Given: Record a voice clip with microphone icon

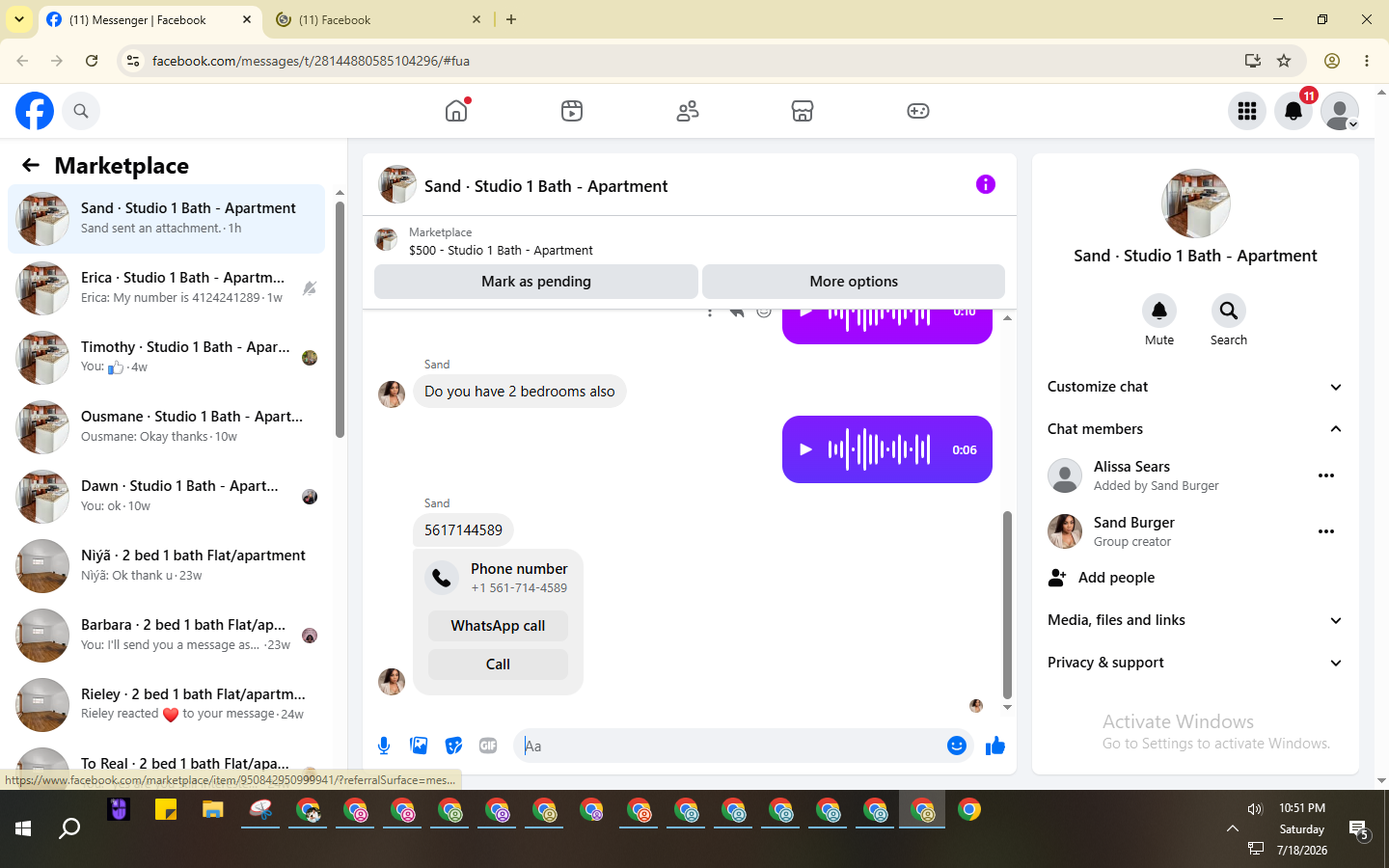Looking at the screenshot, I should (x=384, y=746).
